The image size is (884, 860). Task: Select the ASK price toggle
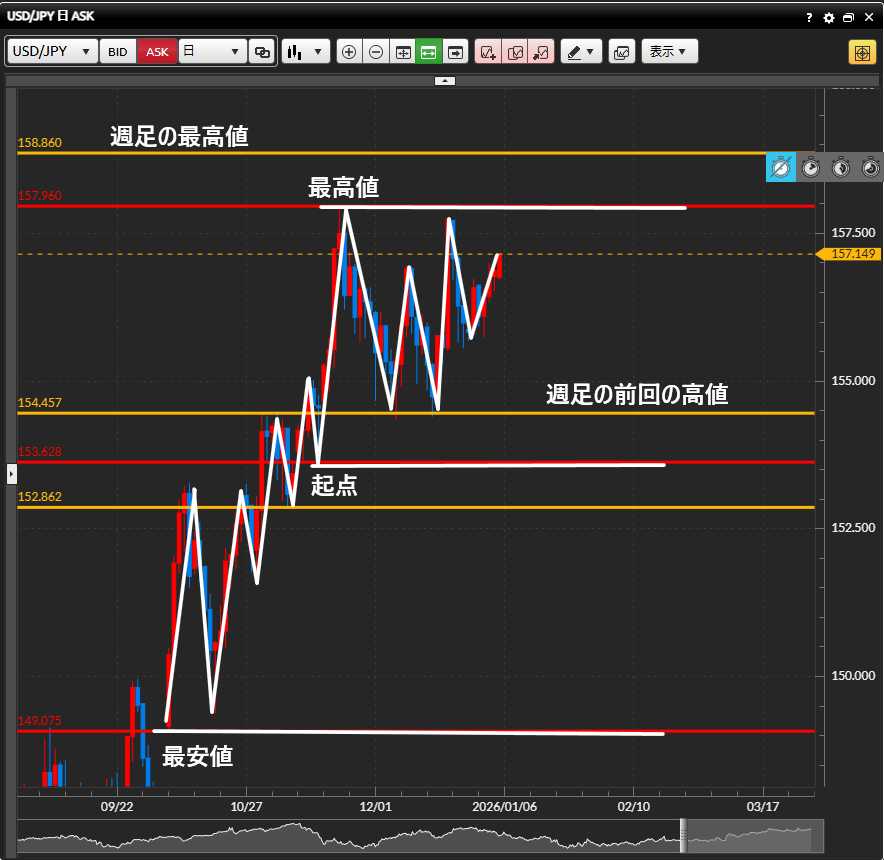click(157, 52)
